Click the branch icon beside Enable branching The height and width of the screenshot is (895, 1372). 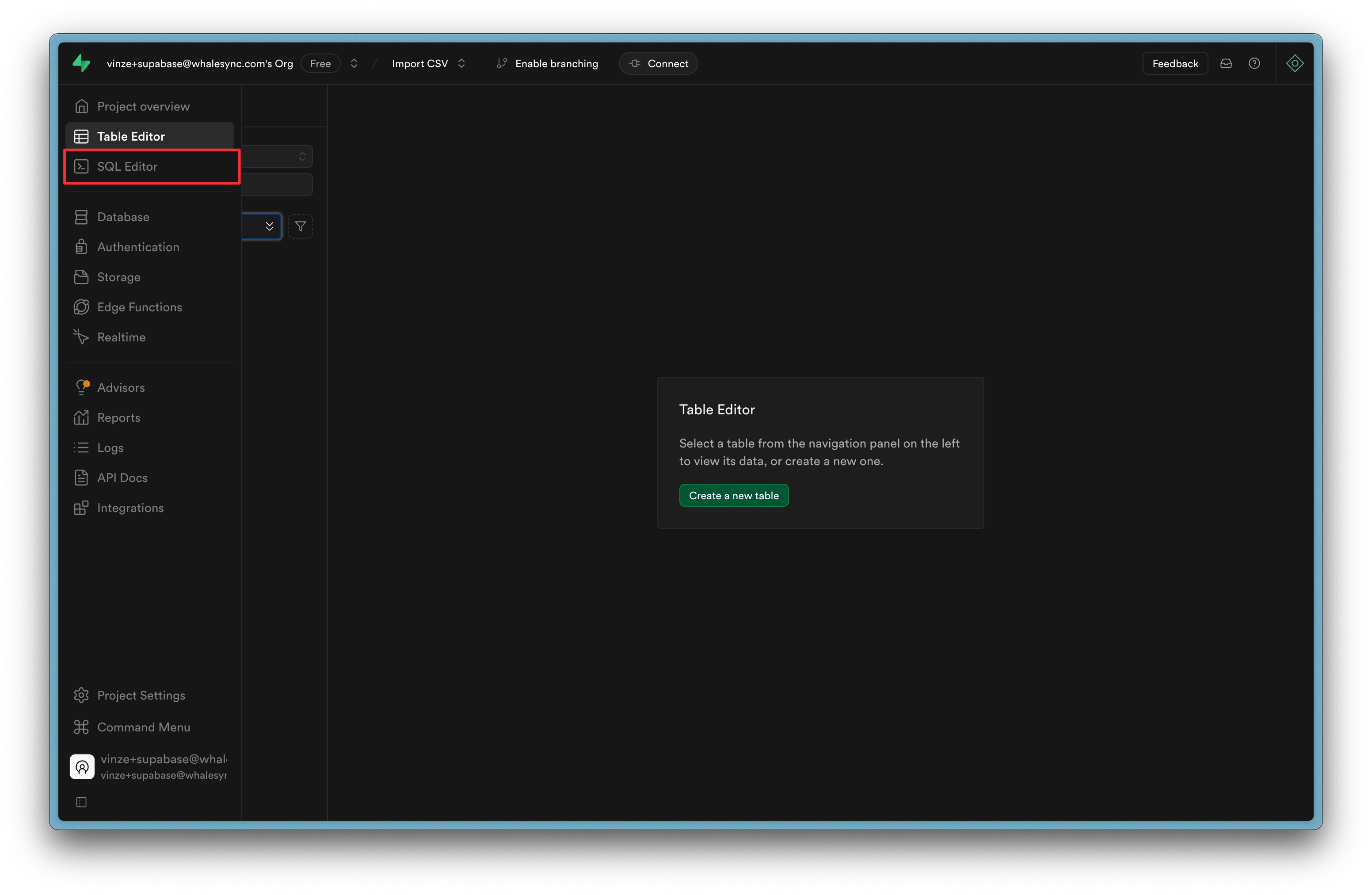pyautogui.click(x=502, y=63)
